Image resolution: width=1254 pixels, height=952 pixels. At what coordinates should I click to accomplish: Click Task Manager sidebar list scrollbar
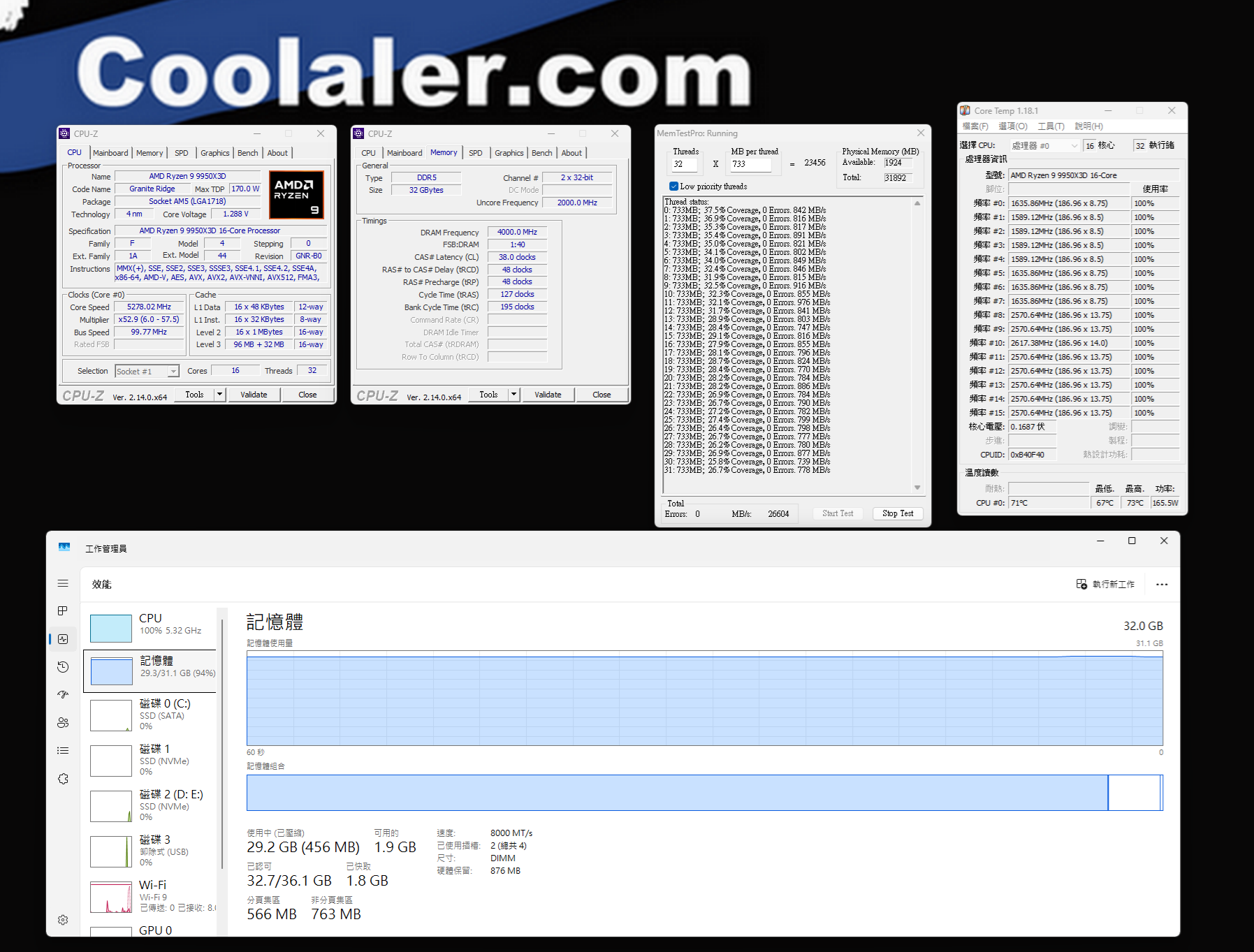(222, 744)
